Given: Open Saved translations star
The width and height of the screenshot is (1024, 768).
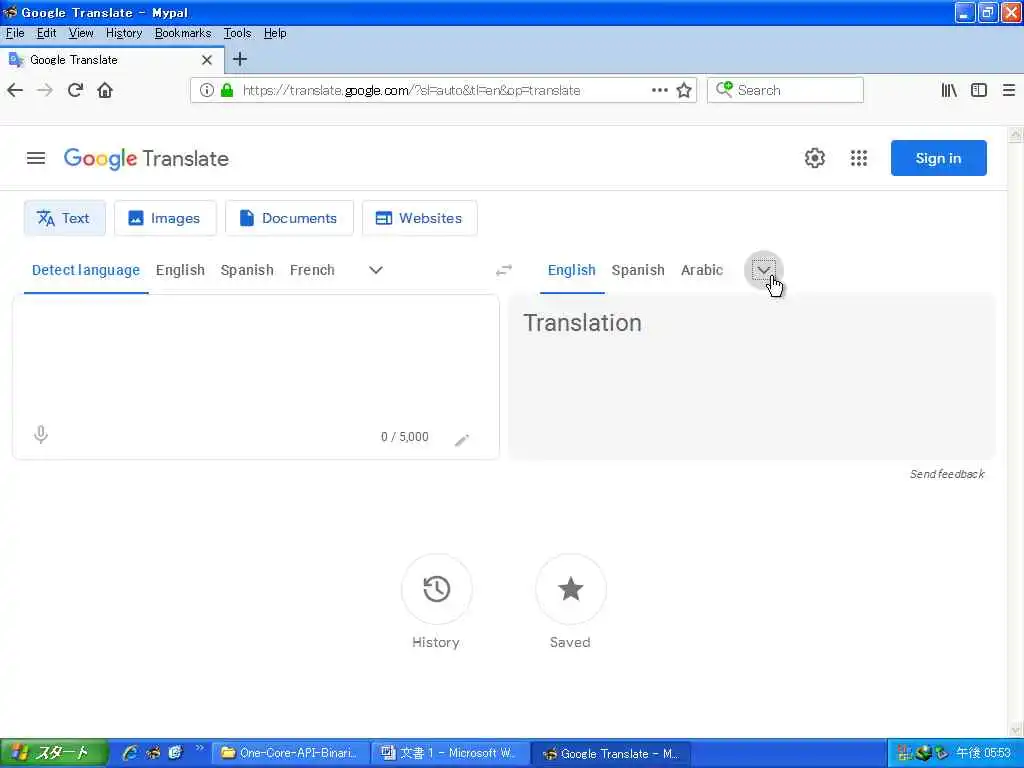Looking at the screenshot, I should click(x=571, y=588).
